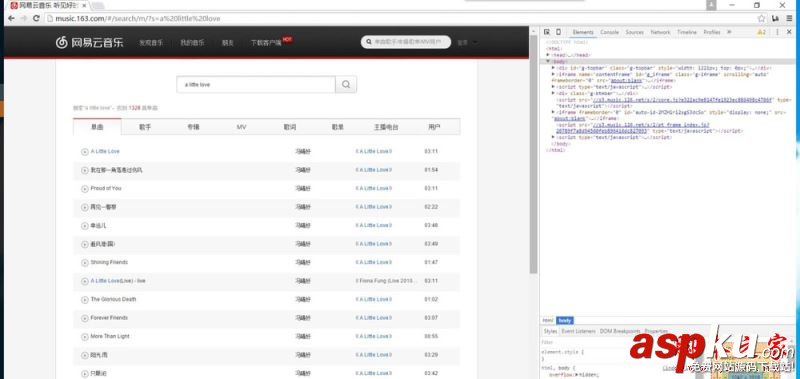Collapse the body node in Elements tree
This screenshot has height=379, width=800.
pos(548,61)
